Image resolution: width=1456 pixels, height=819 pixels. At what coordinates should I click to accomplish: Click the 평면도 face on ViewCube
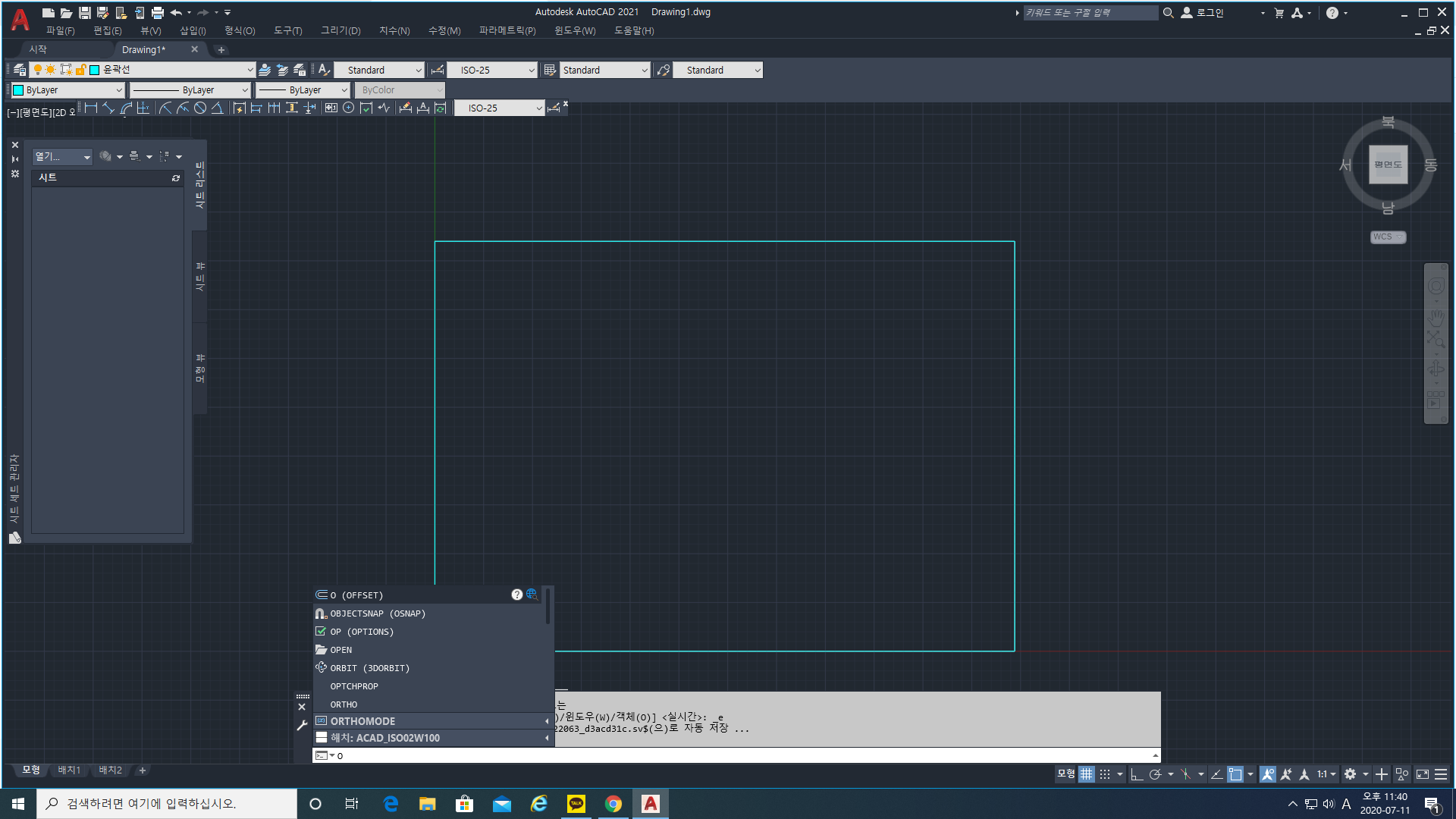[1388, 165]
